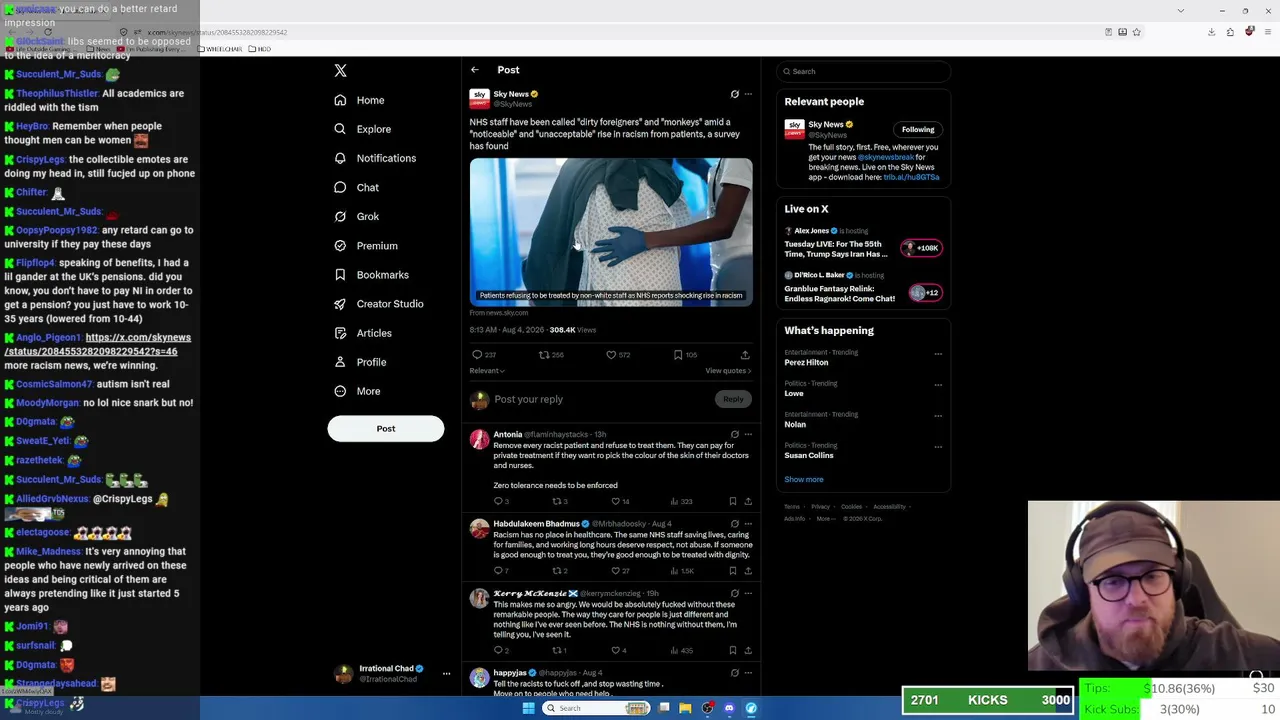Go back using the arrow beside Post

tap(475, 70)
